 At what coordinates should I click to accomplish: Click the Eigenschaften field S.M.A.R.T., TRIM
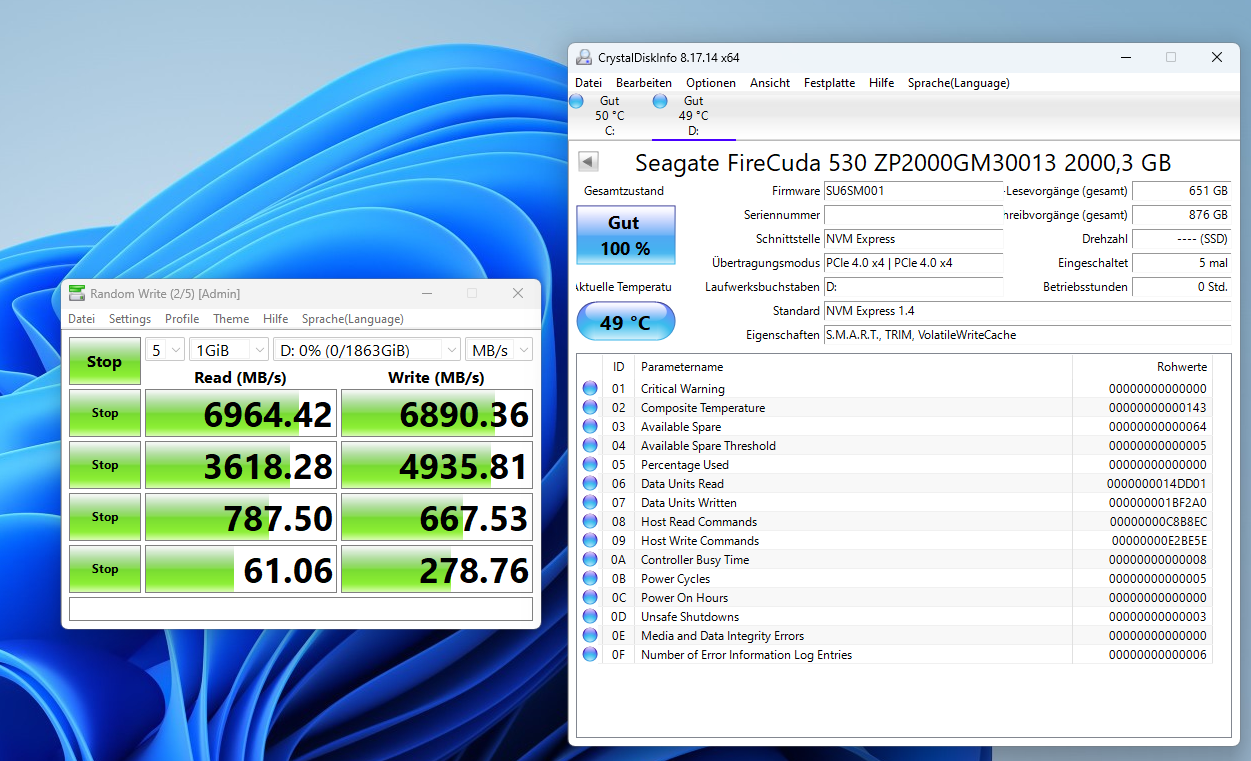click(x=1028, y=335)
